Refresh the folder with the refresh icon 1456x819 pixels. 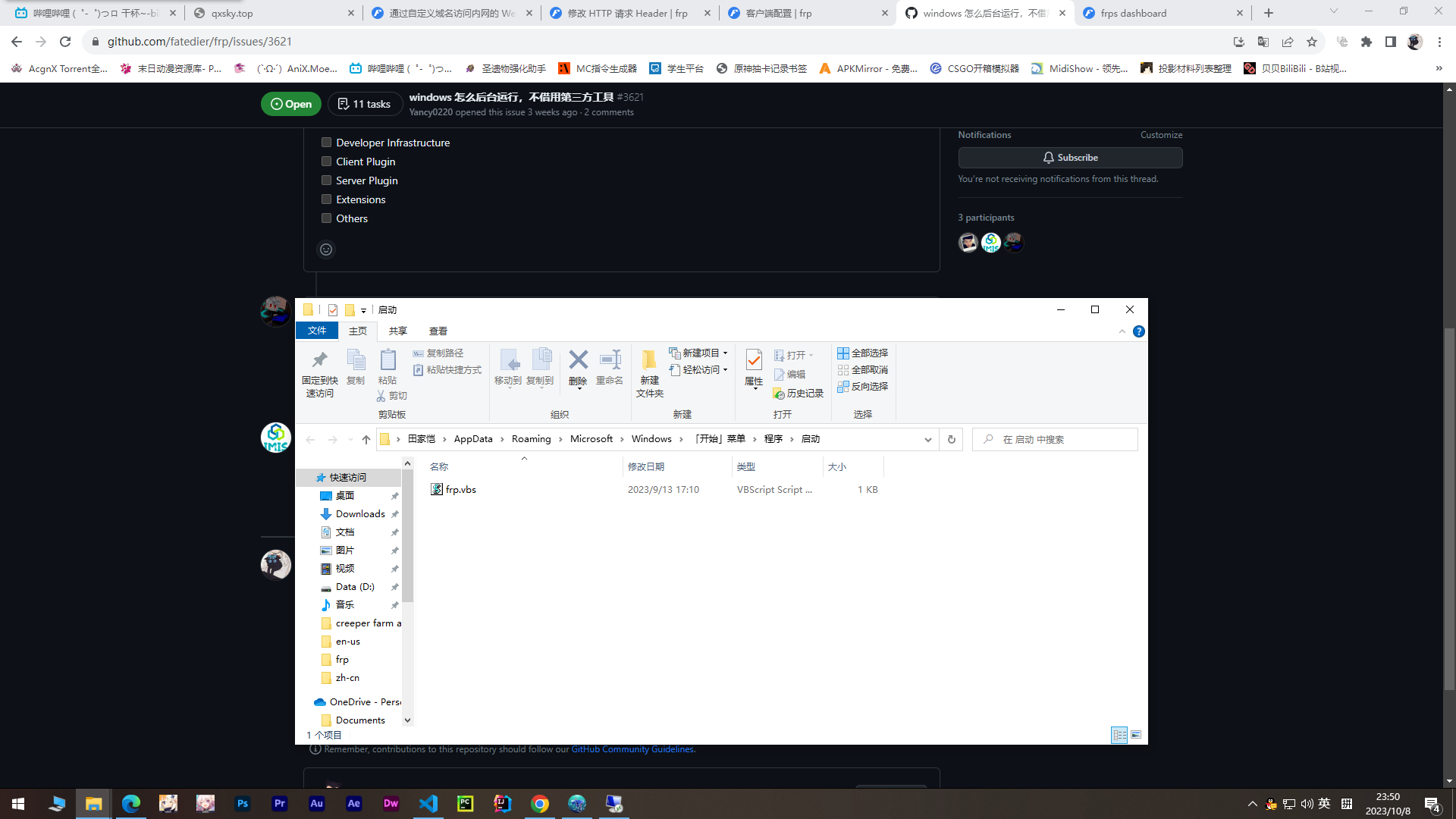951,438
